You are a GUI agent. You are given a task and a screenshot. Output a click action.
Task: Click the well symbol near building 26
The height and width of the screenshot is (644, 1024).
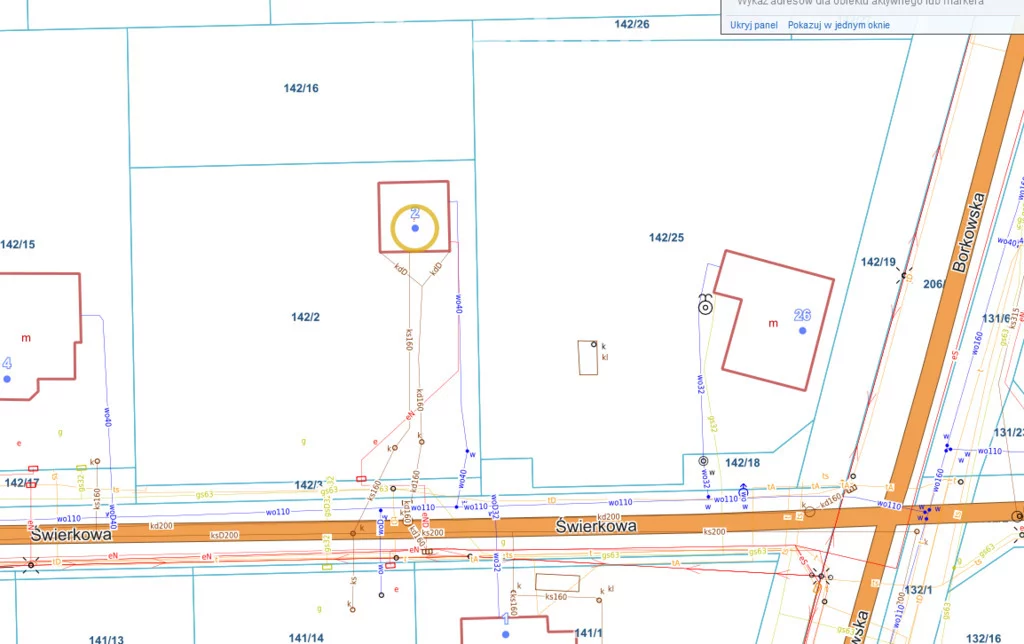click(x=705, y=305)
